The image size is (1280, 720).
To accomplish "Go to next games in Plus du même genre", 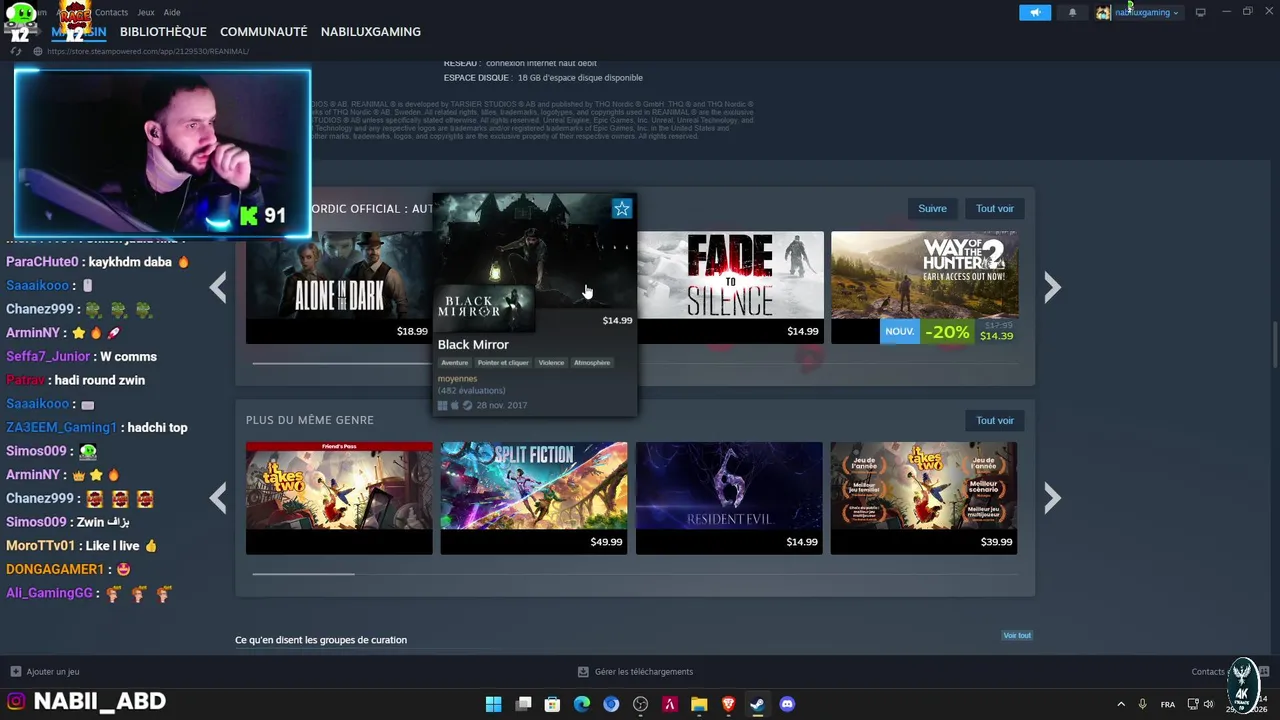I will (x=1052, y=498).
